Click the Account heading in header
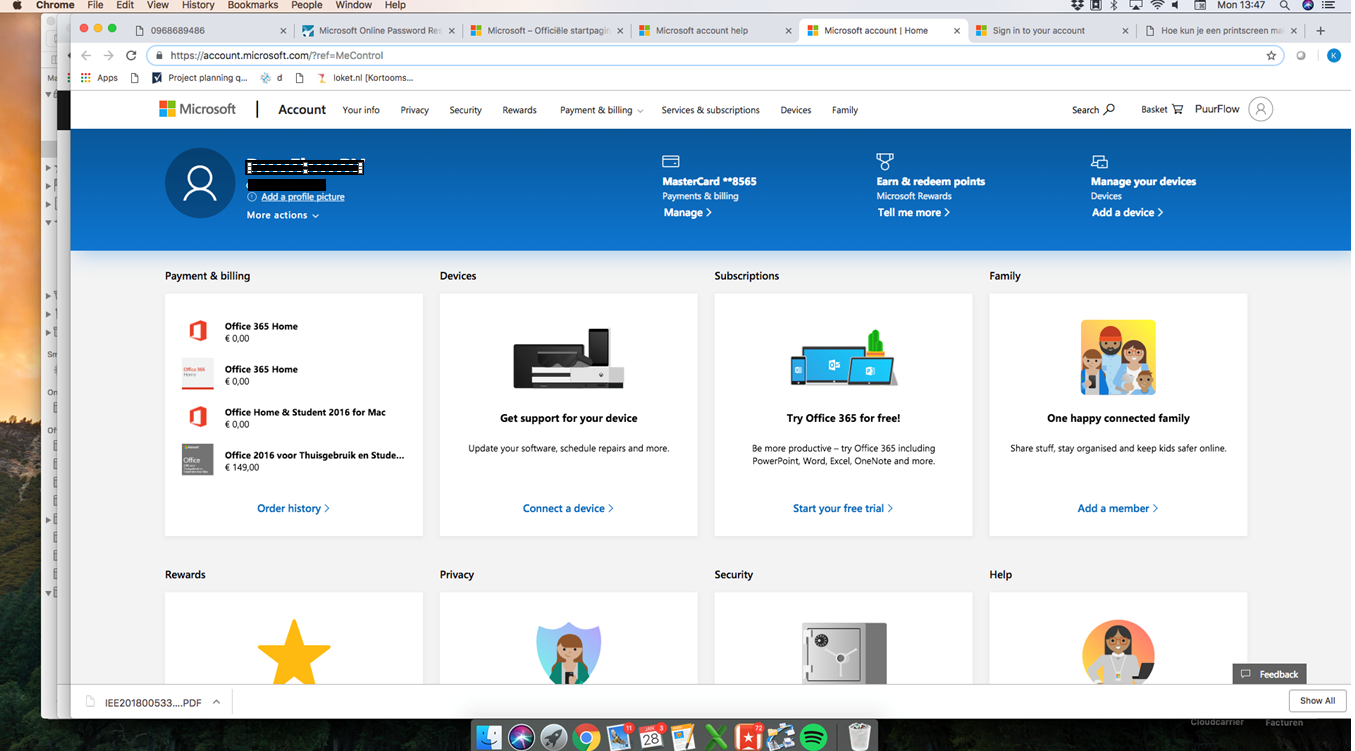 tap(302, 110)
